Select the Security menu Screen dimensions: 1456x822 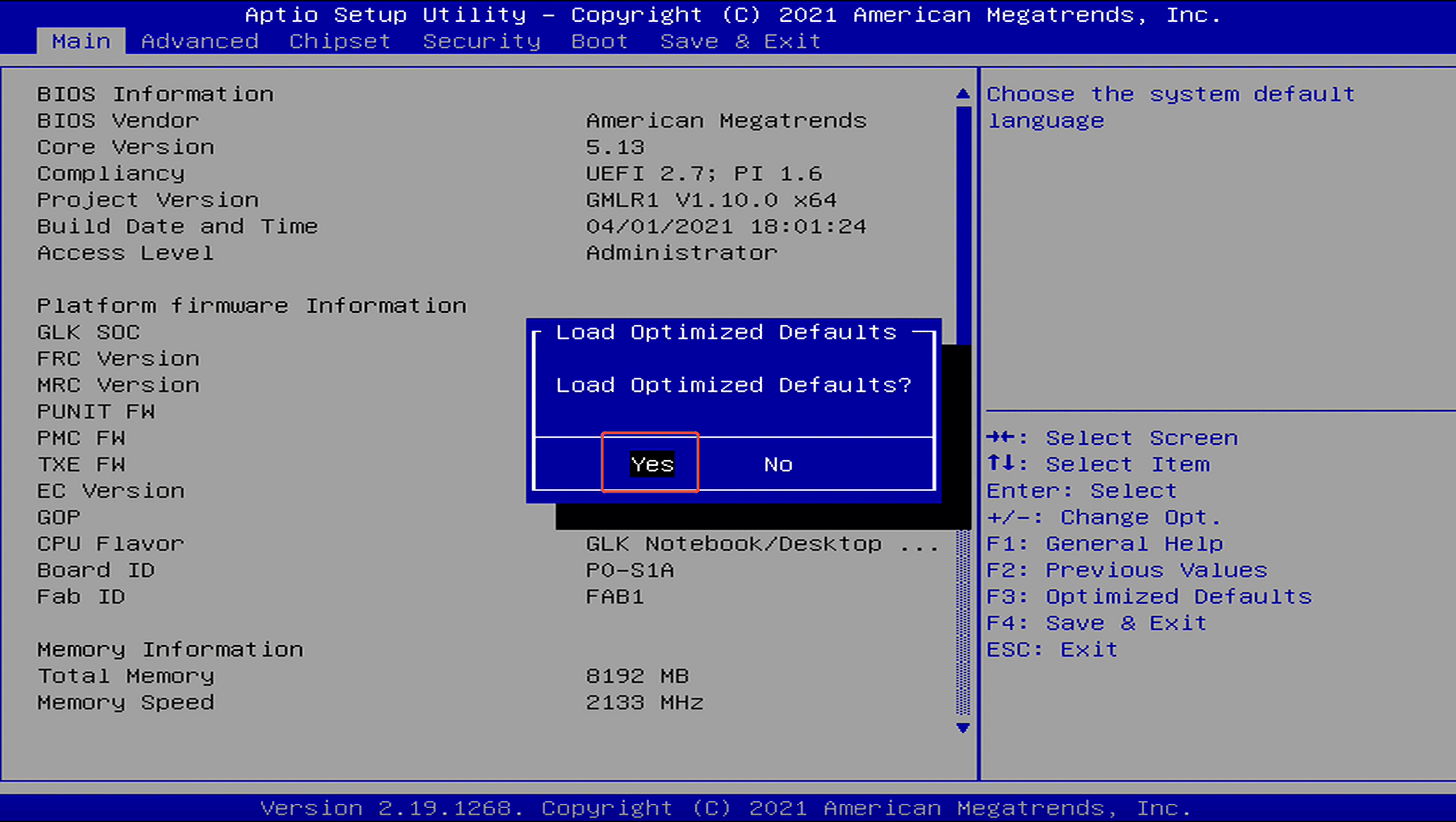(x=481, y=41)
